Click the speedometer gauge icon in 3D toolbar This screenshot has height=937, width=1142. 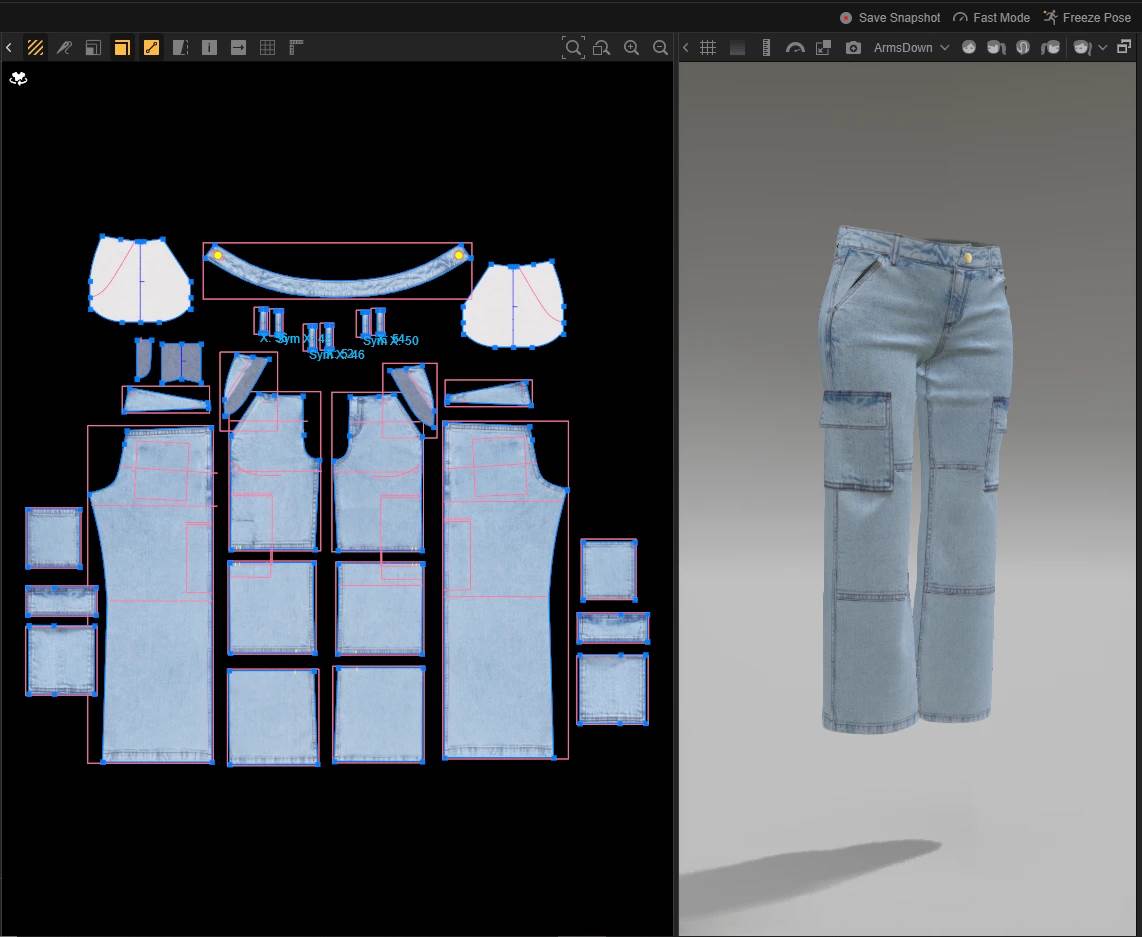click(795, 48)
